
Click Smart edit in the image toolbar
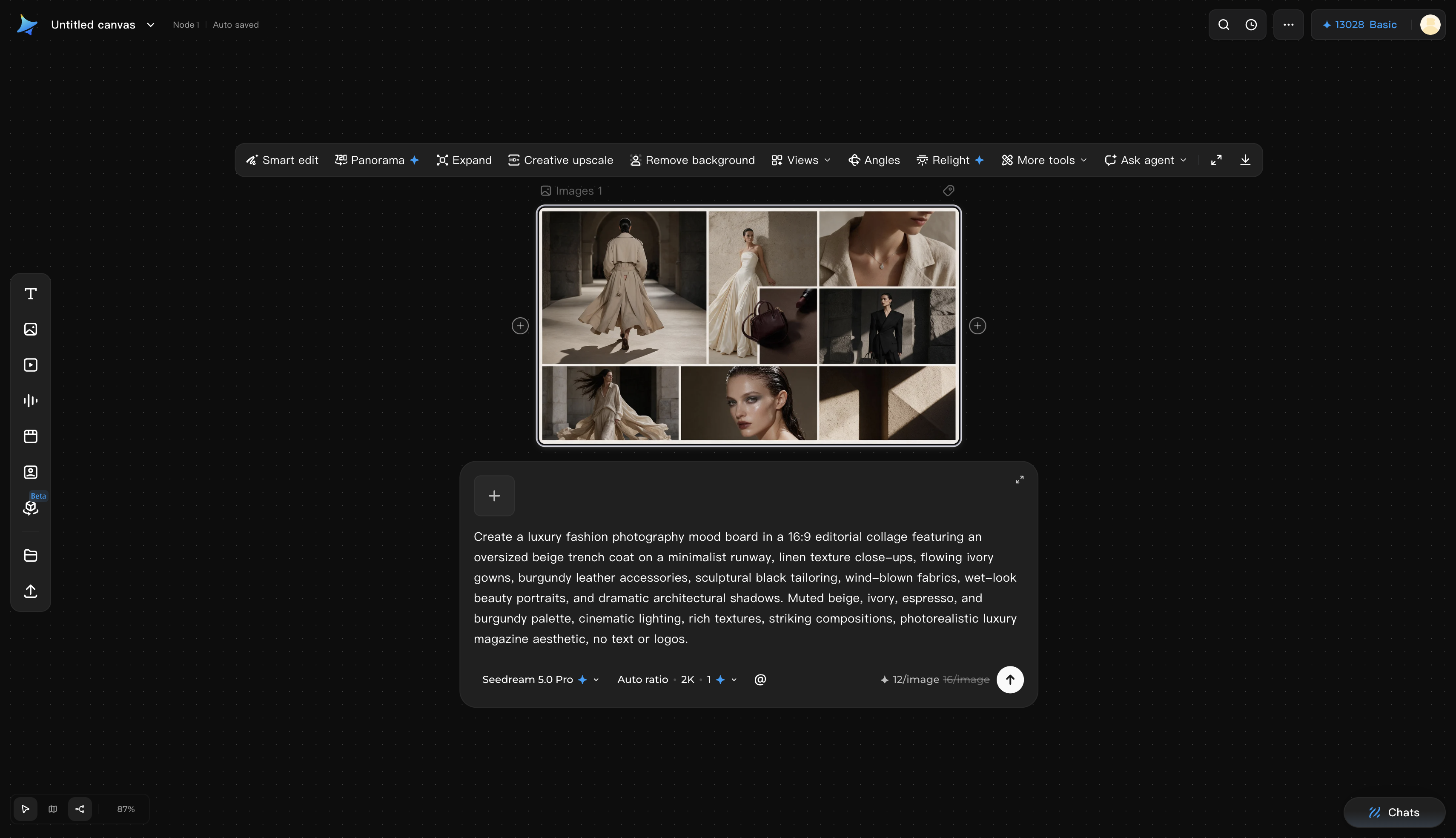pos(282,160)
